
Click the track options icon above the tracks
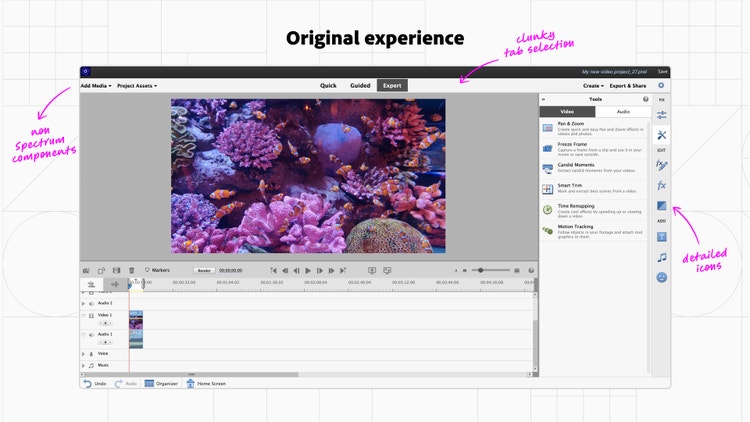(91, 284)
